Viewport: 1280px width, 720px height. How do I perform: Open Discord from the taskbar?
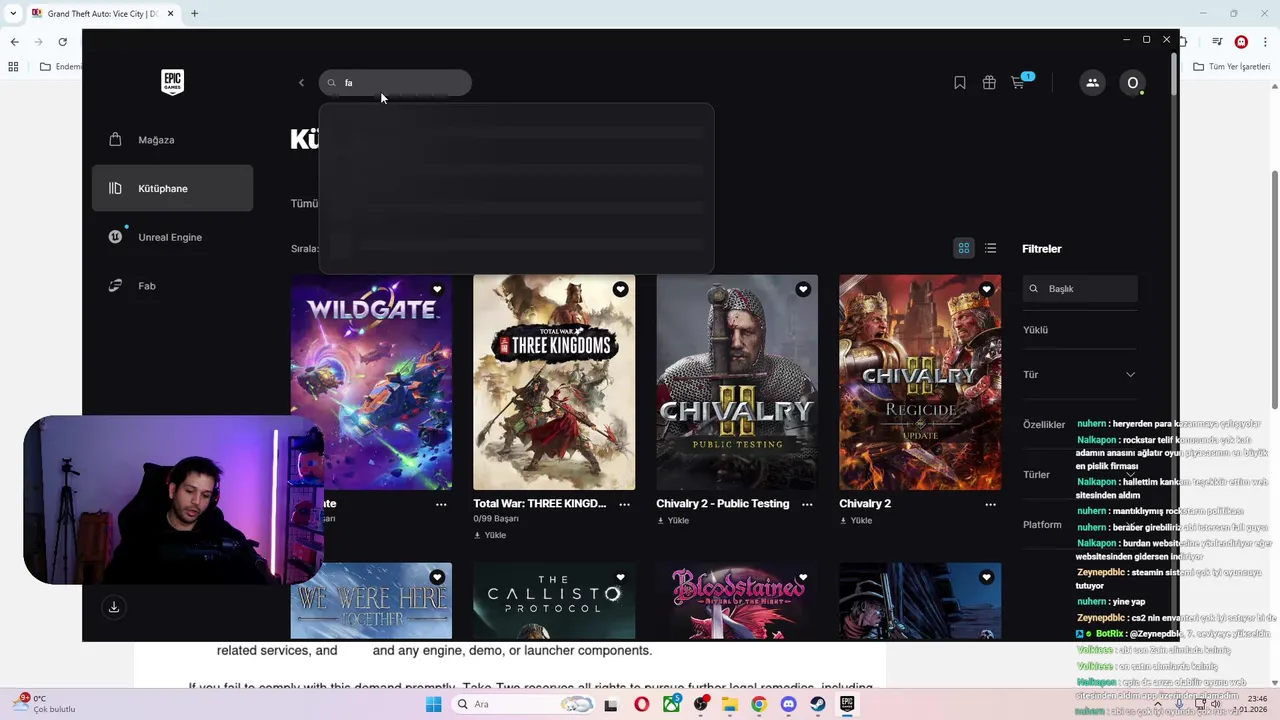click(788, 704)
